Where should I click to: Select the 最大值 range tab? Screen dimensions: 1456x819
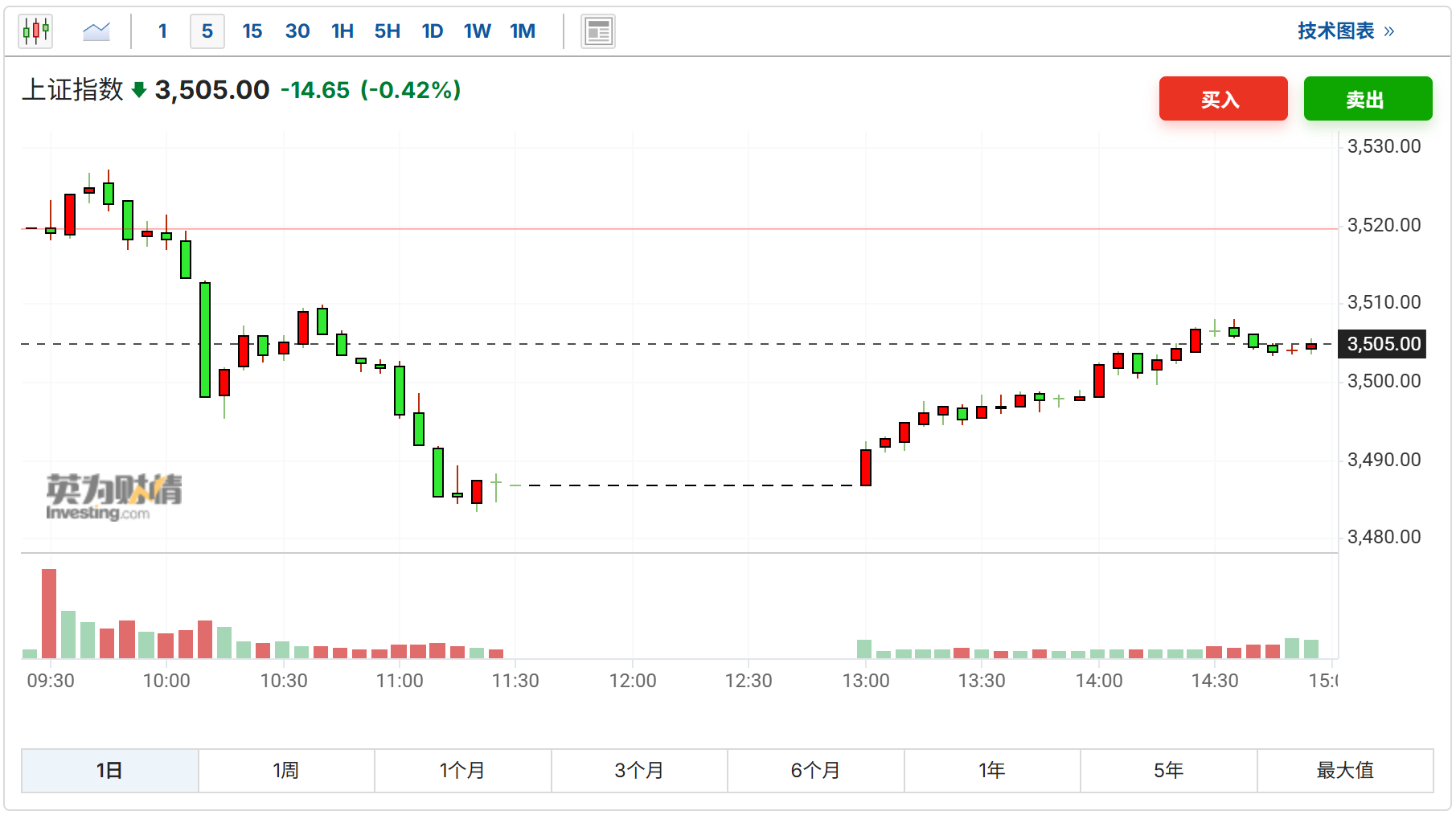tap(1345, 770)
